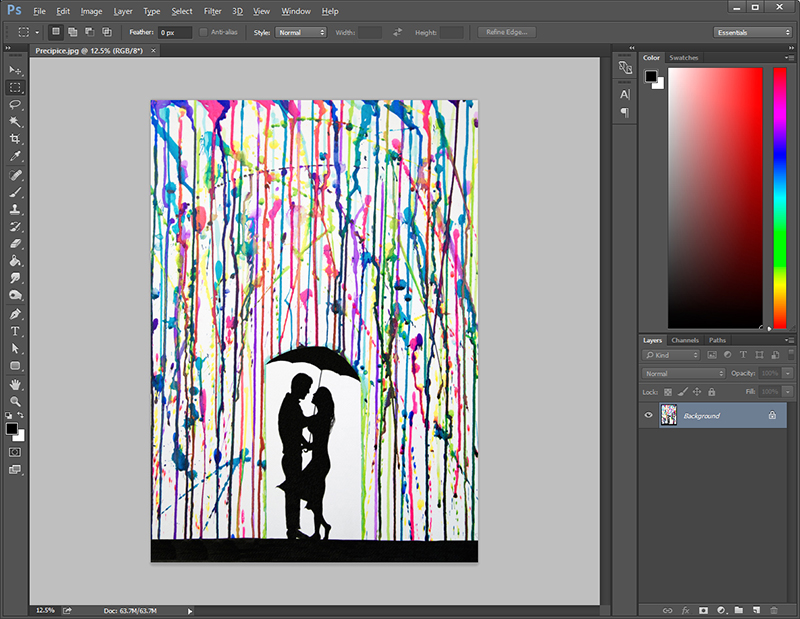Choose Add to selection mode

(73, 32)
